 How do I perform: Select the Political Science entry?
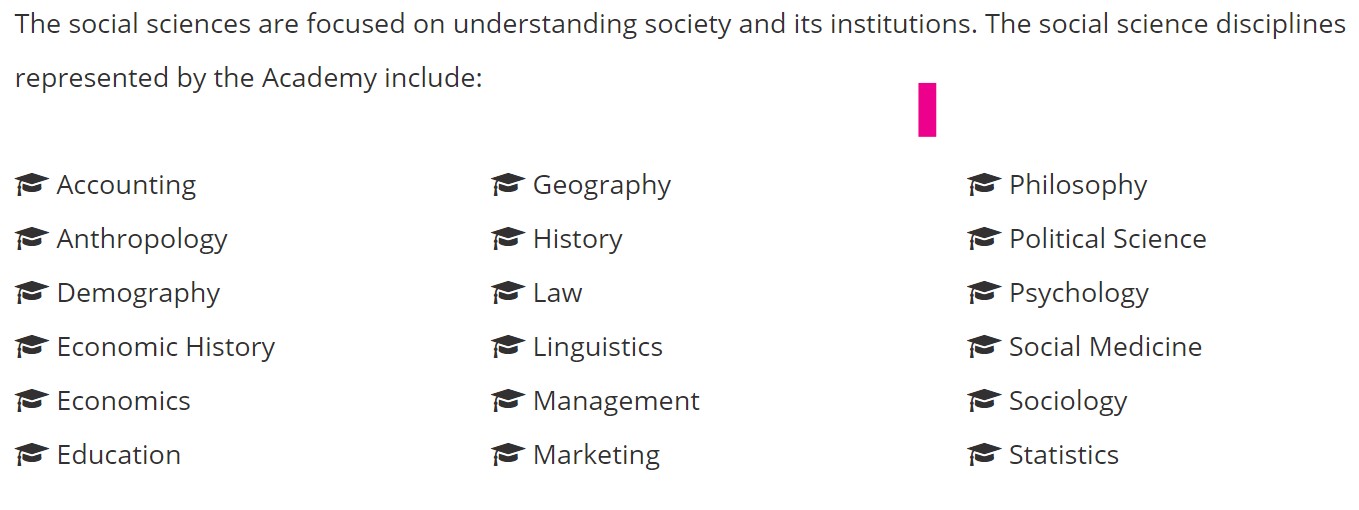click(x=1107, y=239)
